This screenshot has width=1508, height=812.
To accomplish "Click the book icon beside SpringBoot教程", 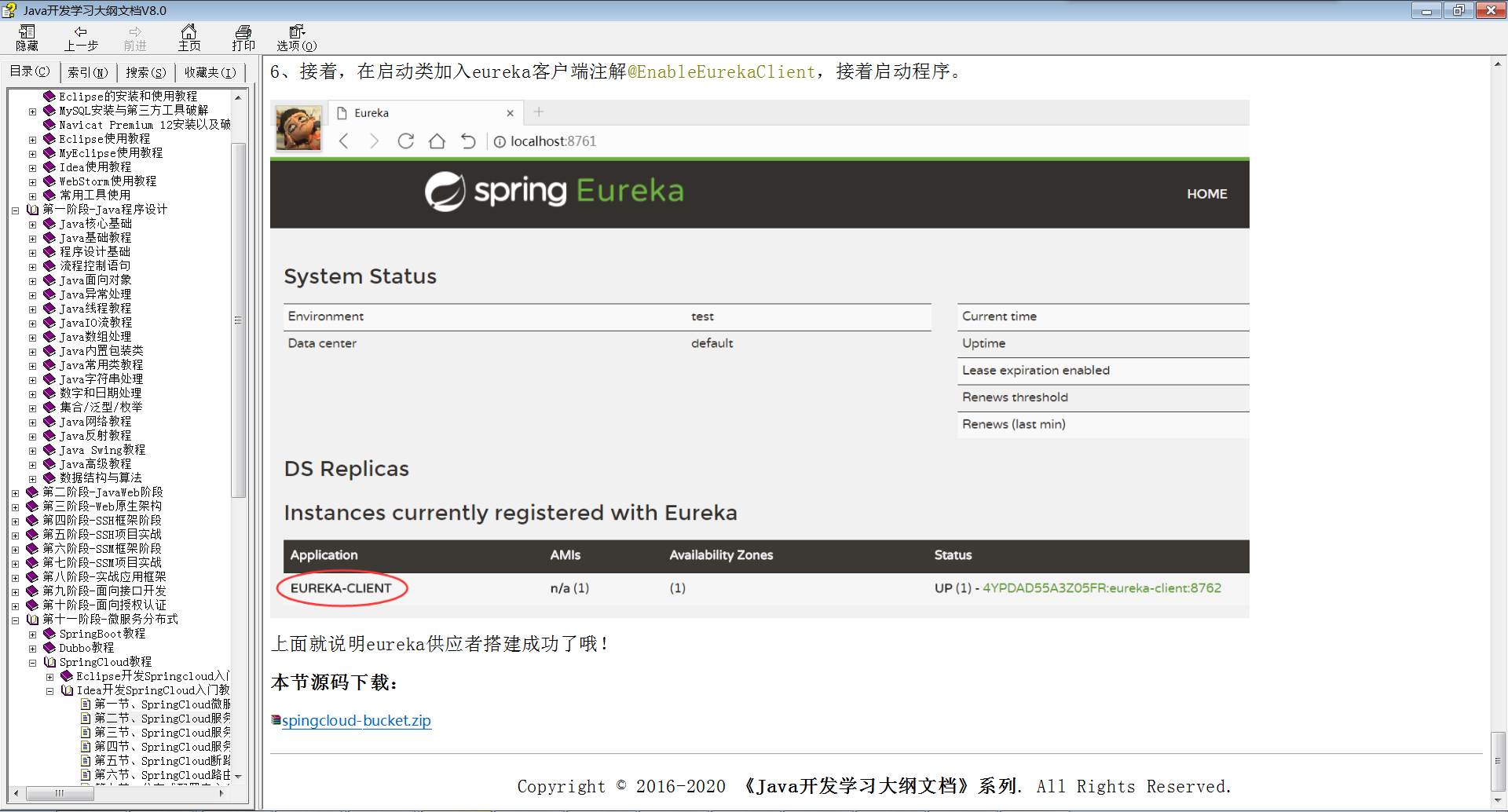I will coord(49,634).
